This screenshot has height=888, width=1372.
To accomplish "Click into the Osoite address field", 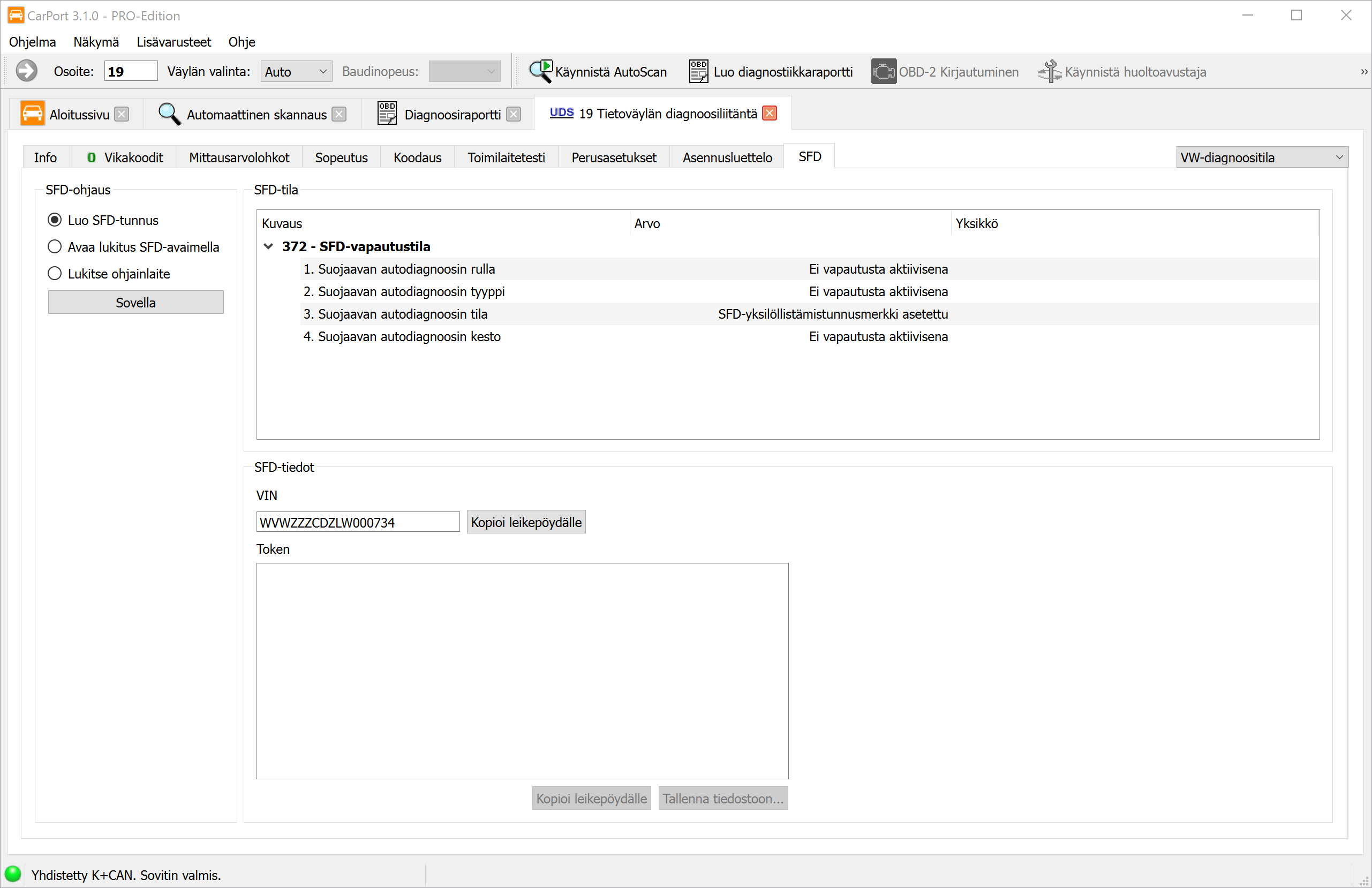I will point(130,72).
